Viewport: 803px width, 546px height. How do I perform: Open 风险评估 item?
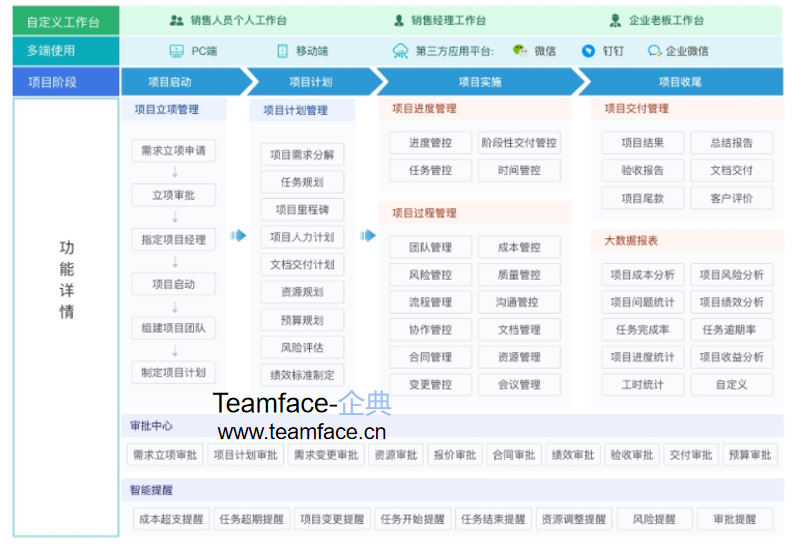[302, 348]
